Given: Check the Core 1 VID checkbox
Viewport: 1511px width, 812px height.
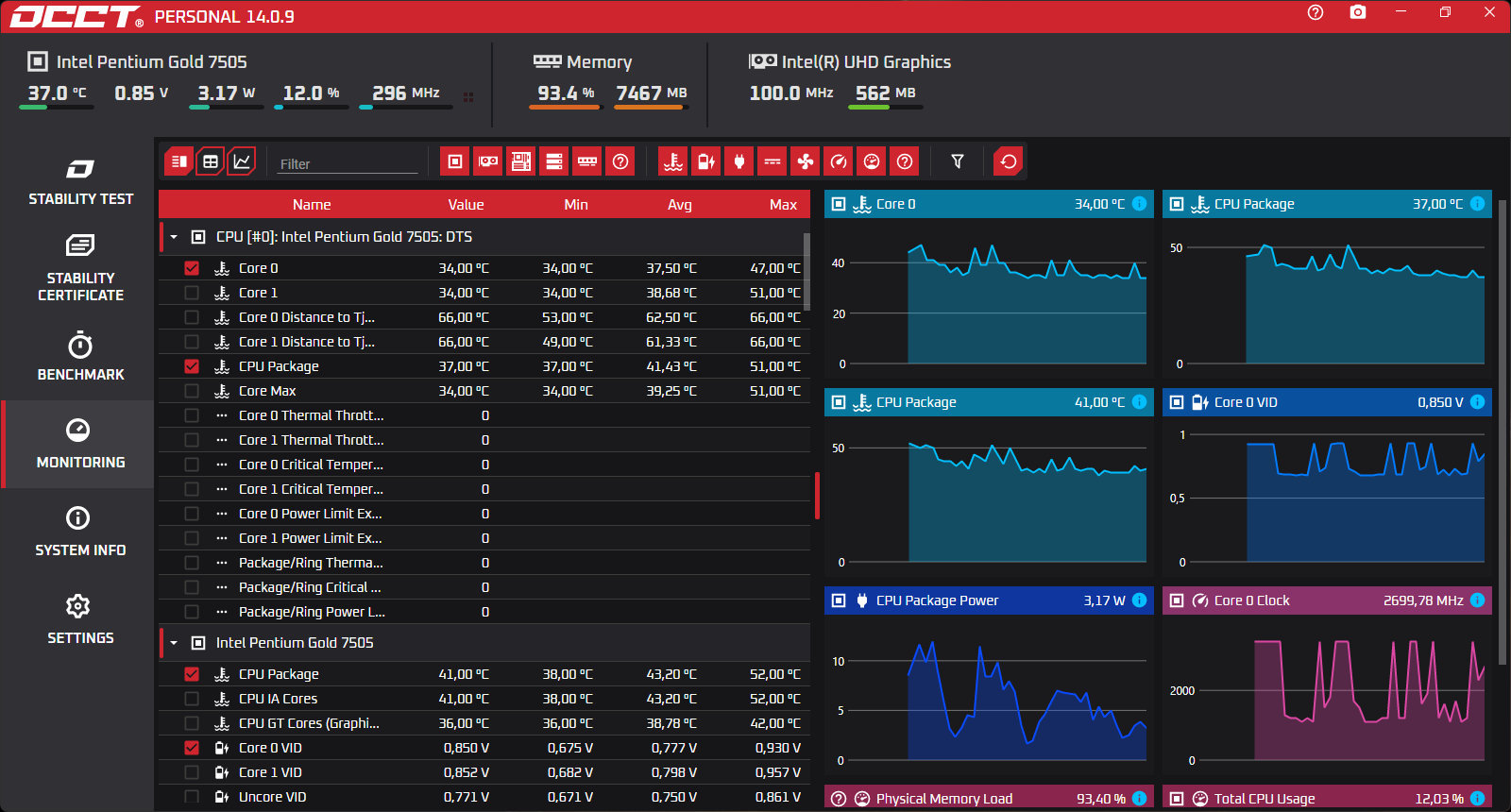Looking at the screenshot, I should (192, 772).
